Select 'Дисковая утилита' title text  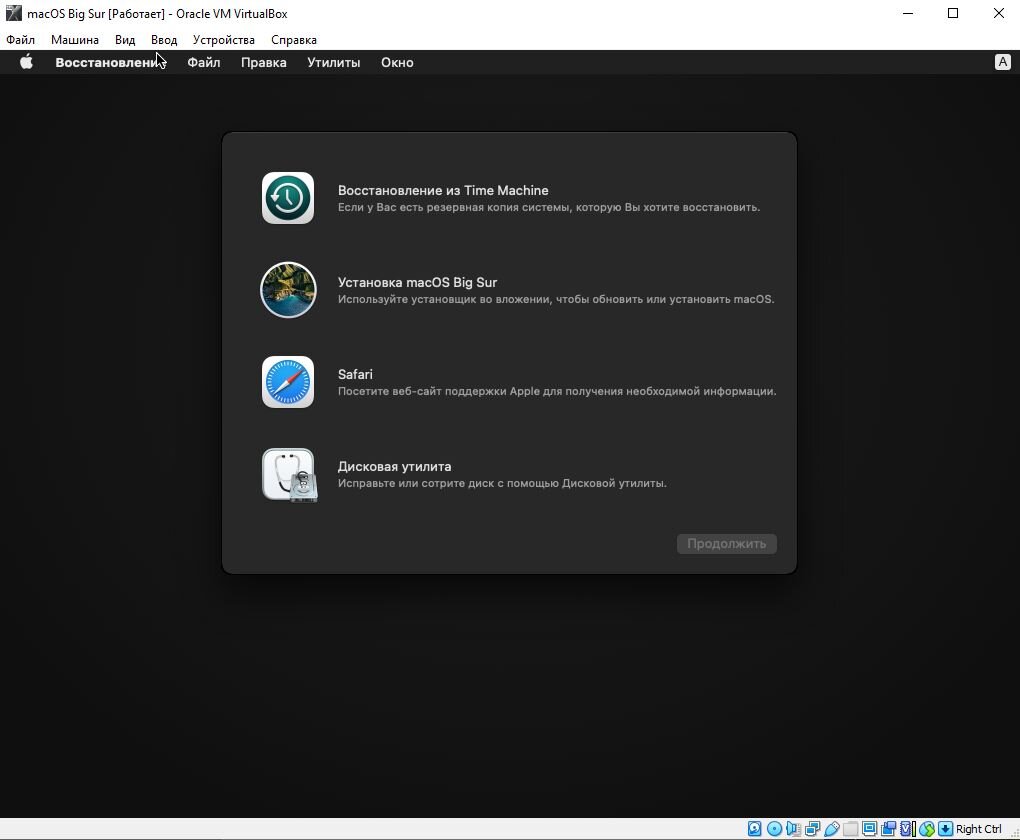pos(394,467)
